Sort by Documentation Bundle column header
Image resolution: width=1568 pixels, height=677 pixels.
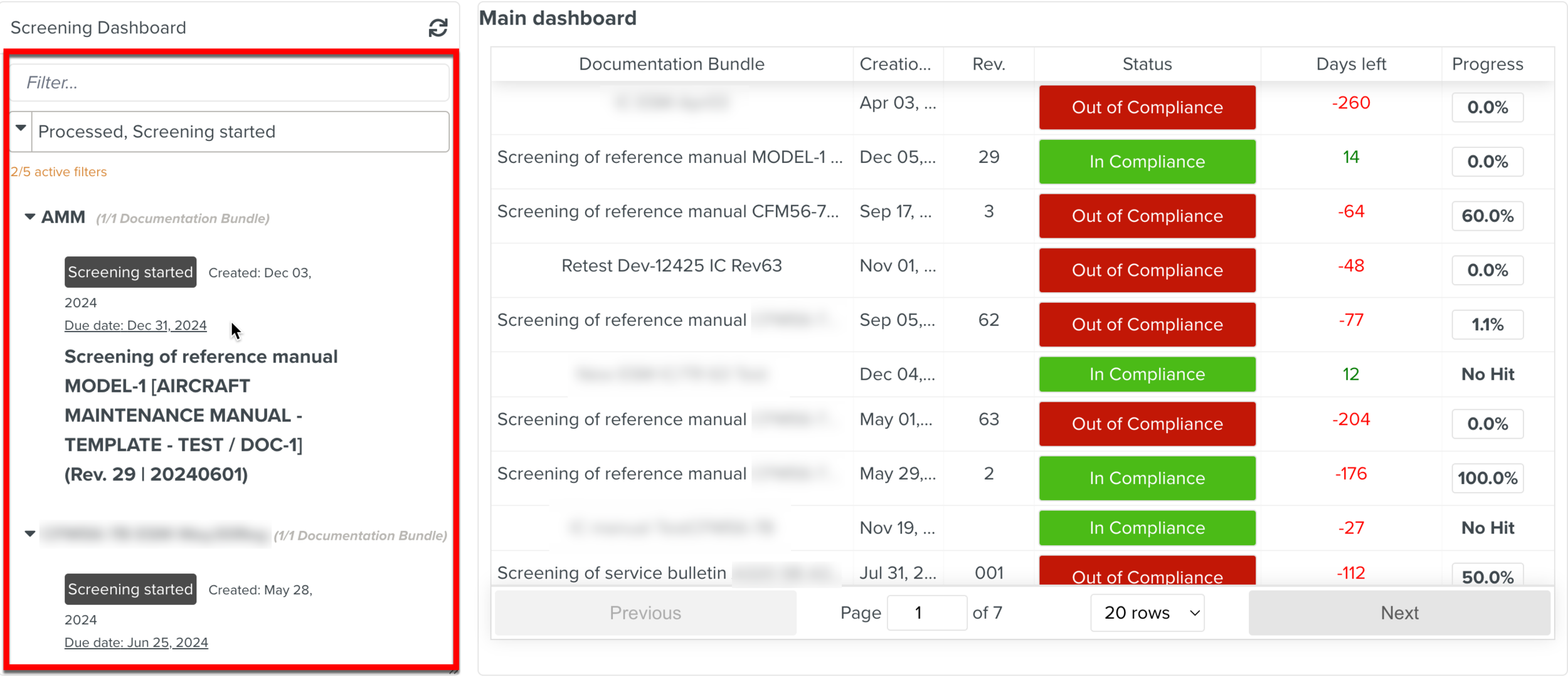(671, 64)
